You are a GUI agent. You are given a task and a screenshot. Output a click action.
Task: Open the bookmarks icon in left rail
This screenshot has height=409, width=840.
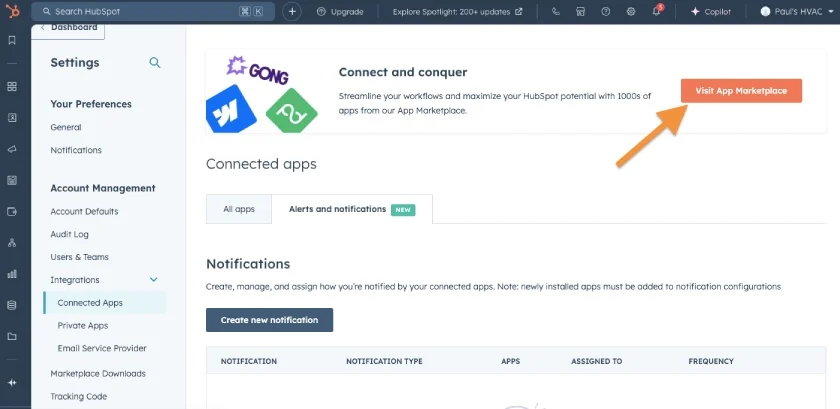tap(12, 40)
